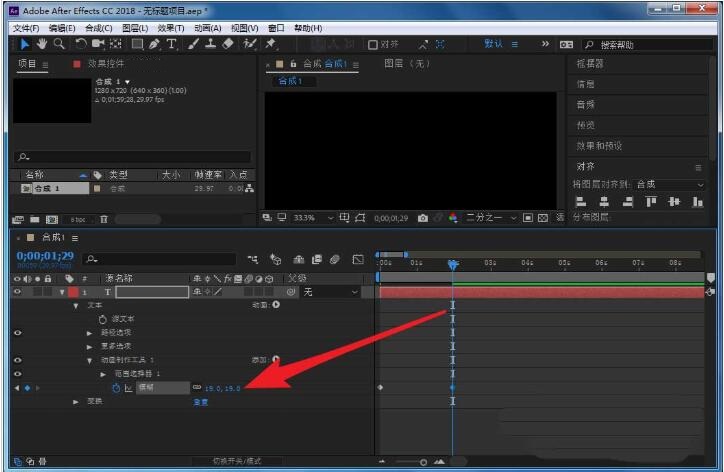724x472 pixels.
Task: Select the Unified Camera tool
Action: tap(97, 44)
